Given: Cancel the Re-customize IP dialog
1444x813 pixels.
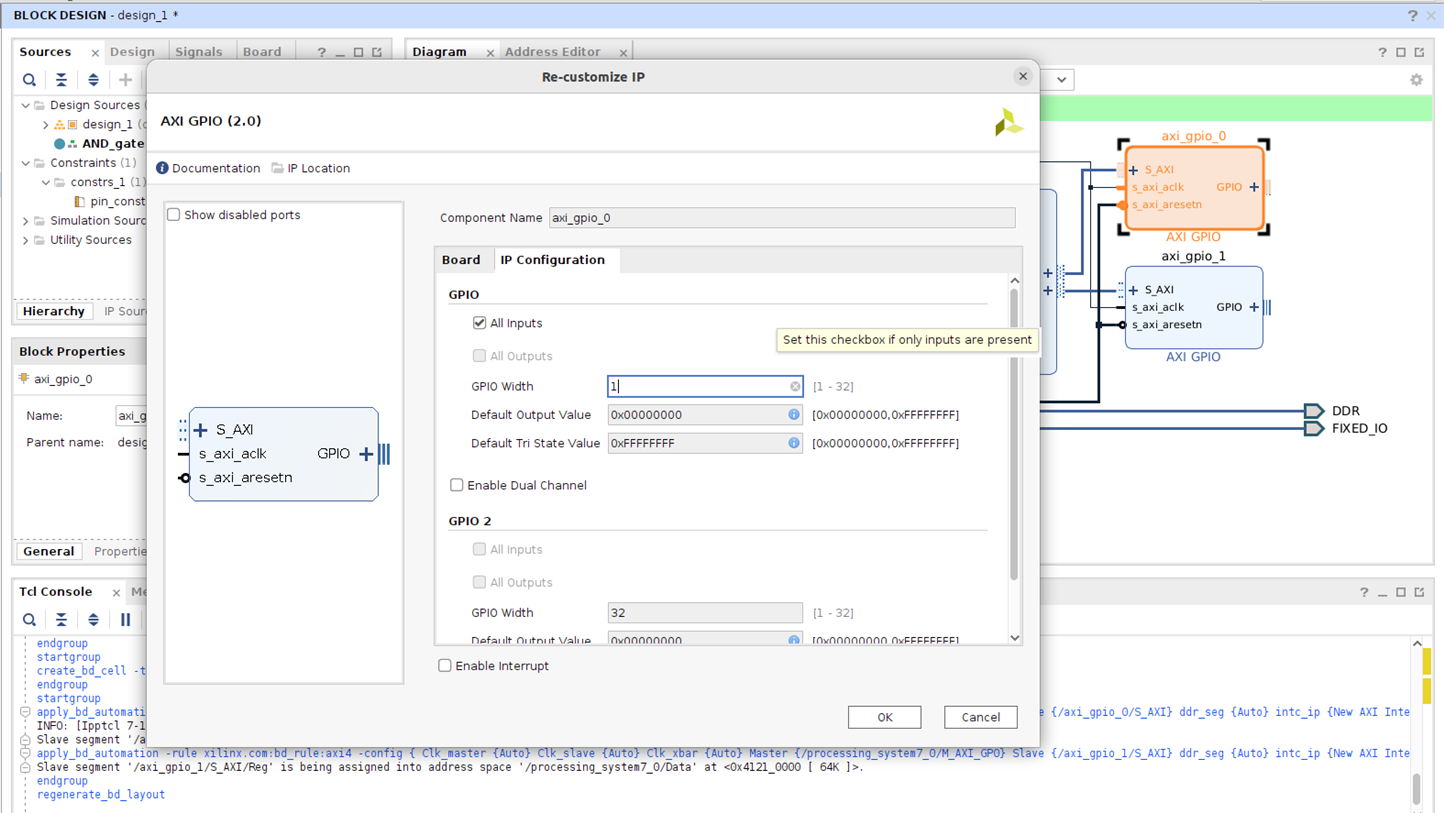Looking at the screenshot, I should [x=980, y=717].
